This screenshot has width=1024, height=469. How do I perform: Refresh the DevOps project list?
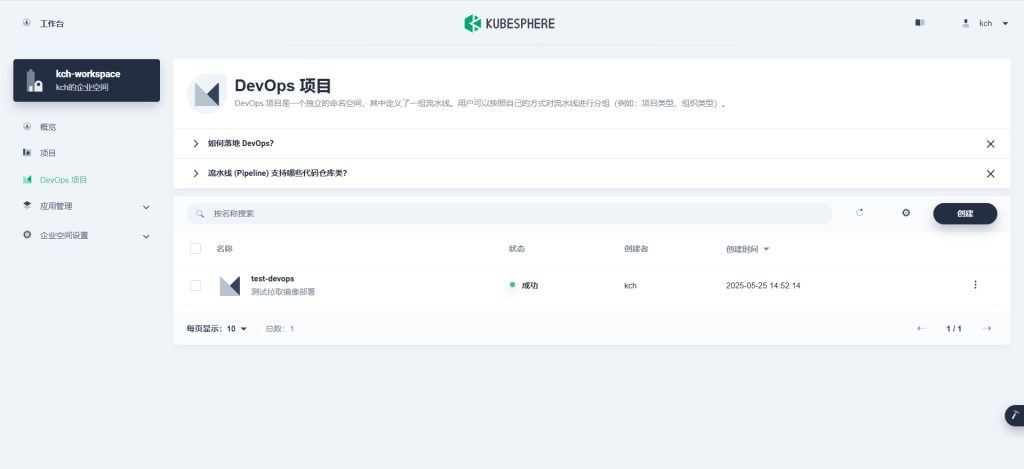coord(859,212)
